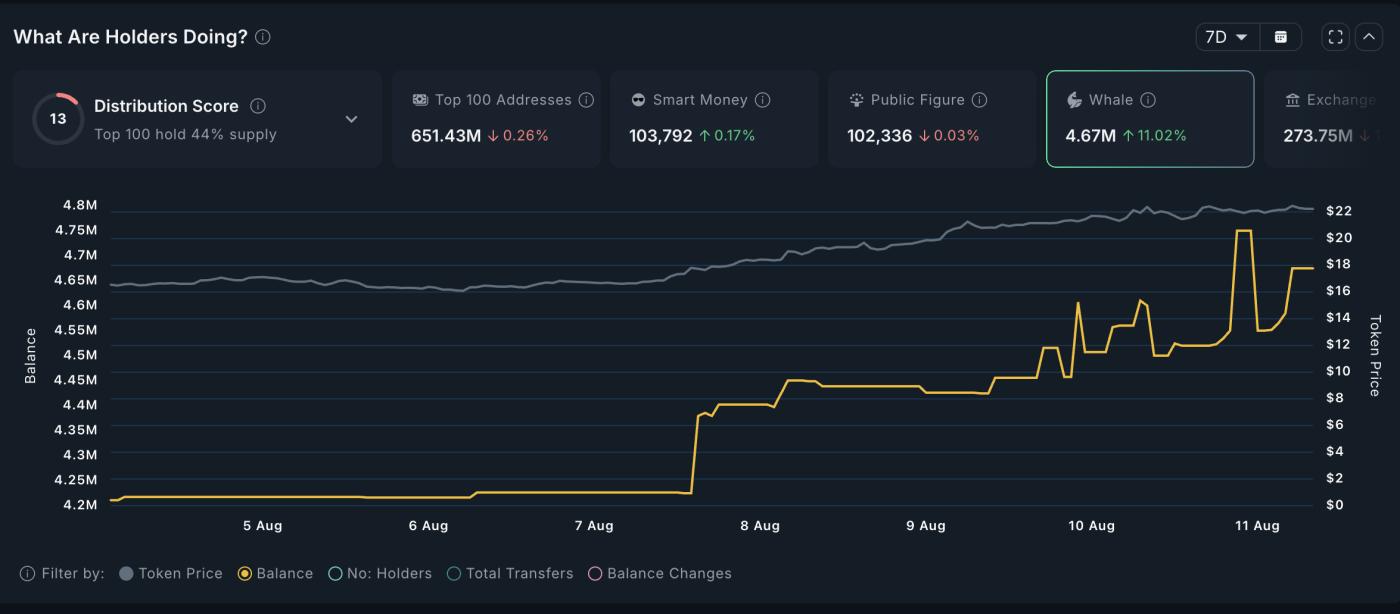Collapse the chart panel with the up chevron
The image size is (1400, 614).
[x=1369, y=36]
